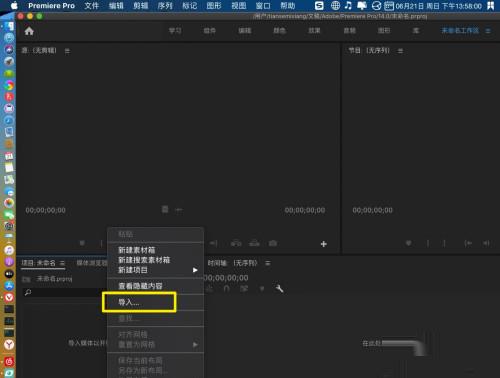Toggle add marker button in timeline toolbar
This screenshot has width=500, height=378.
[x=262, y=289]
